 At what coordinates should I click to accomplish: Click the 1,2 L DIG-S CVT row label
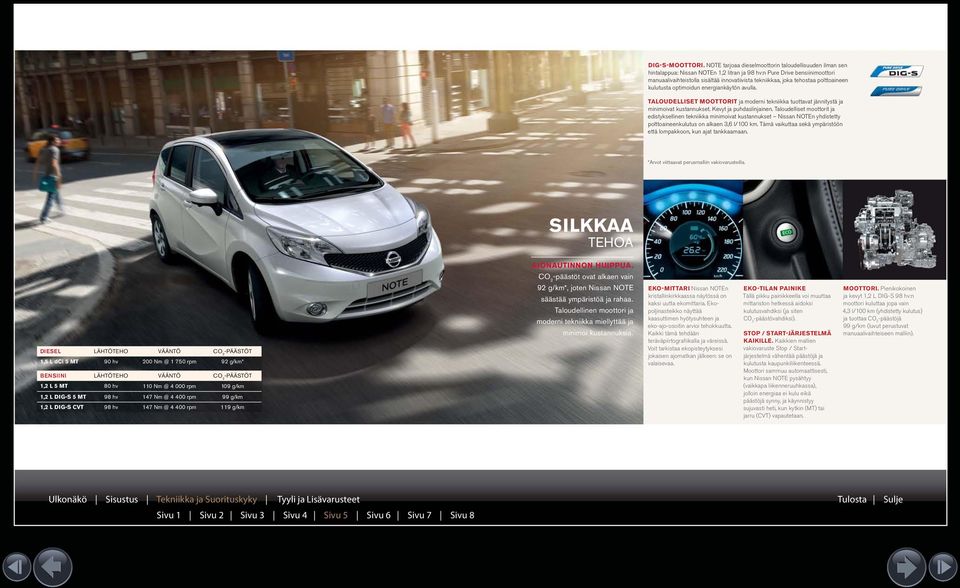pyautogui.click(x=62, y=407)
